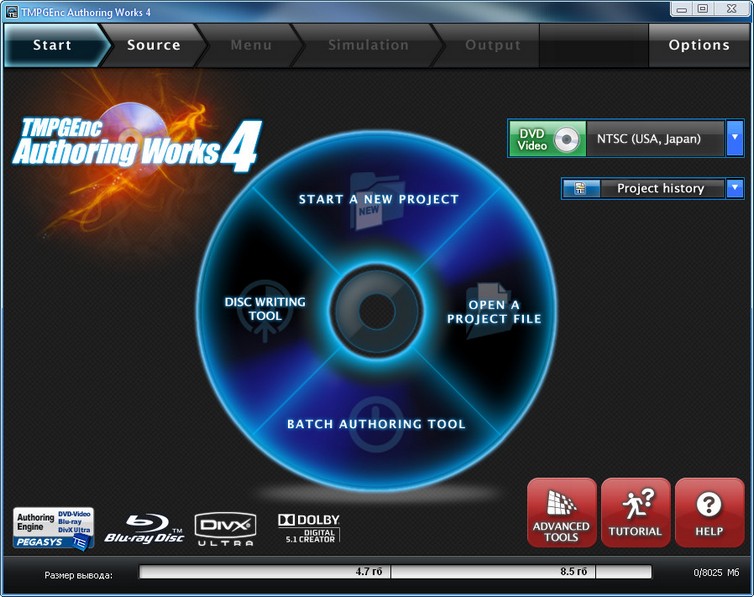Launch the Tutorial
754x597 pixels.
(x=635, y=512)
